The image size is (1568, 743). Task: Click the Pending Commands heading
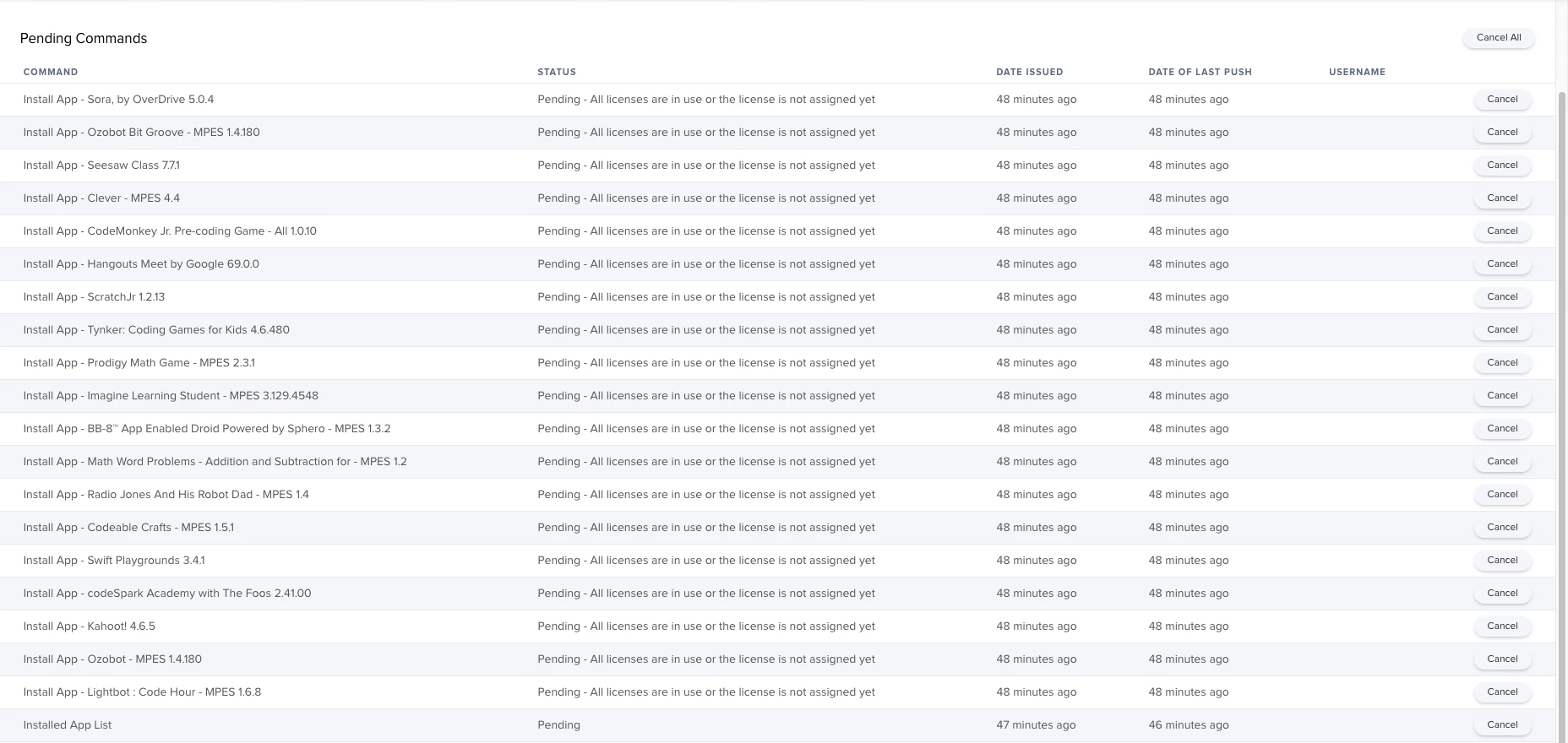pos(84,38)
